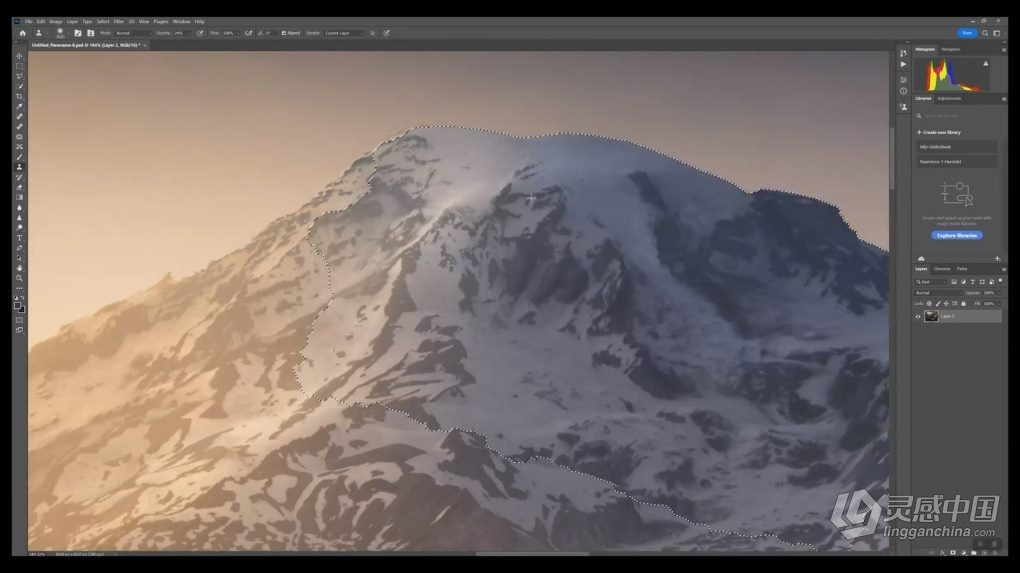Image resolution: width=1020 pixels, height=573 pixels.
Task: Select the Move tool
Action: pyautogui.click(x=20, y=56)
